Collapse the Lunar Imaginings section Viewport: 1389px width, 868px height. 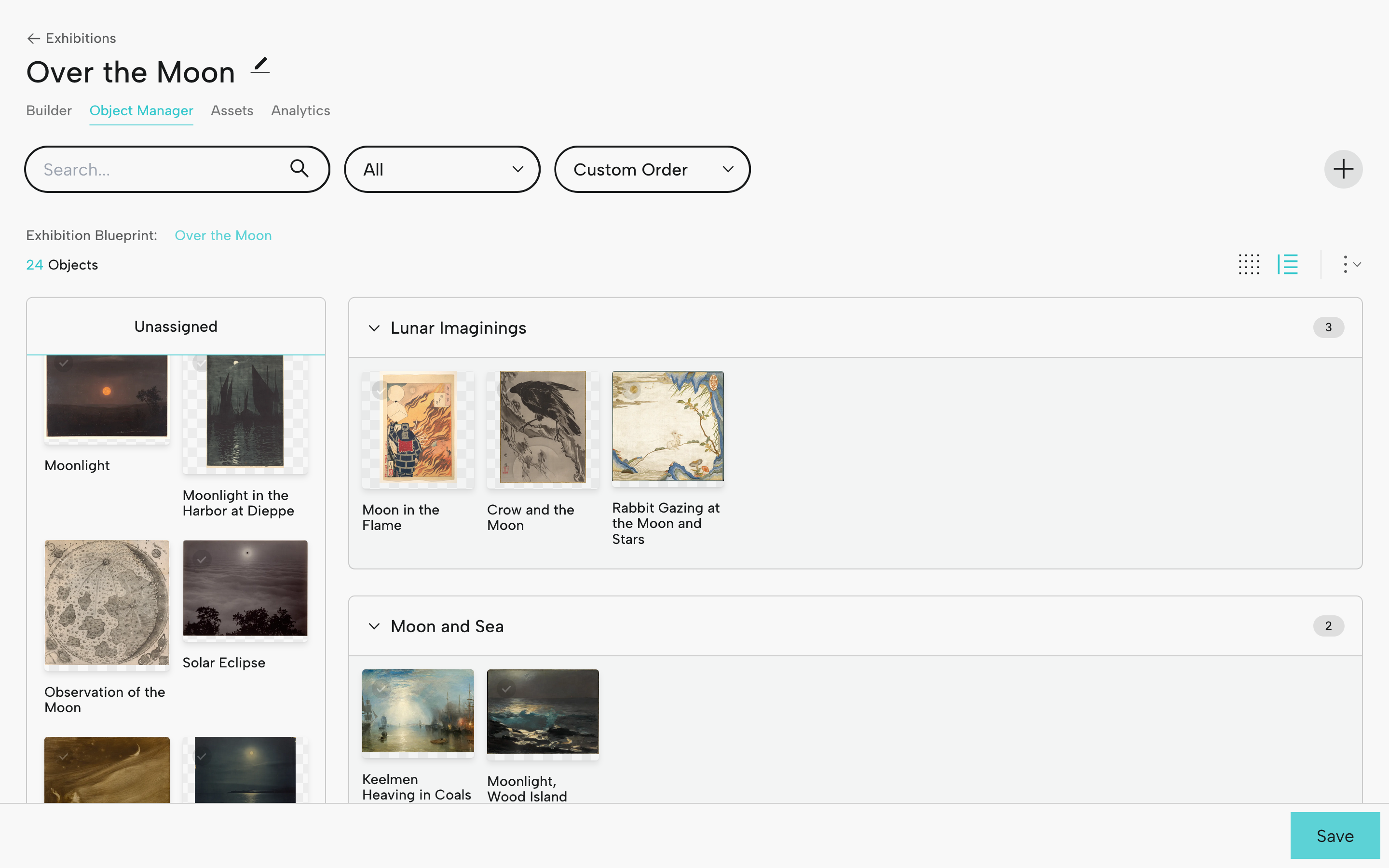pyautogui.click(x=374, y=328)
